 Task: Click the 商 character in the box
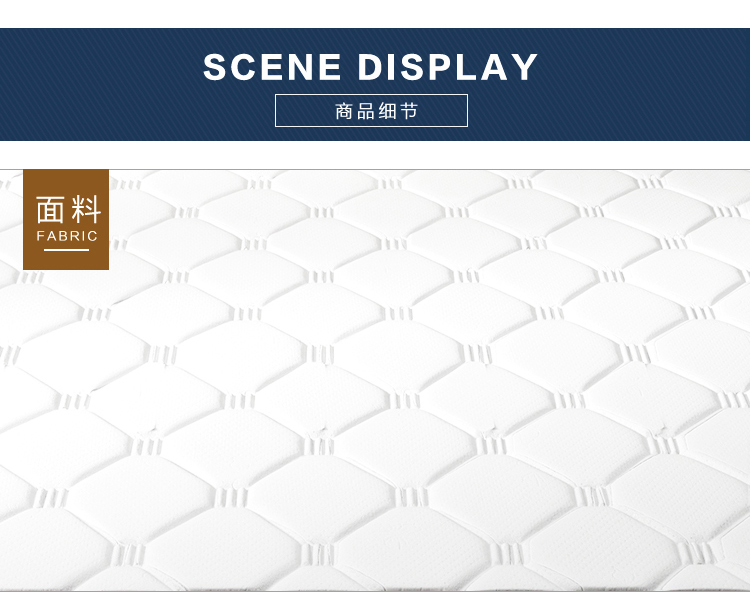(344, 111)
